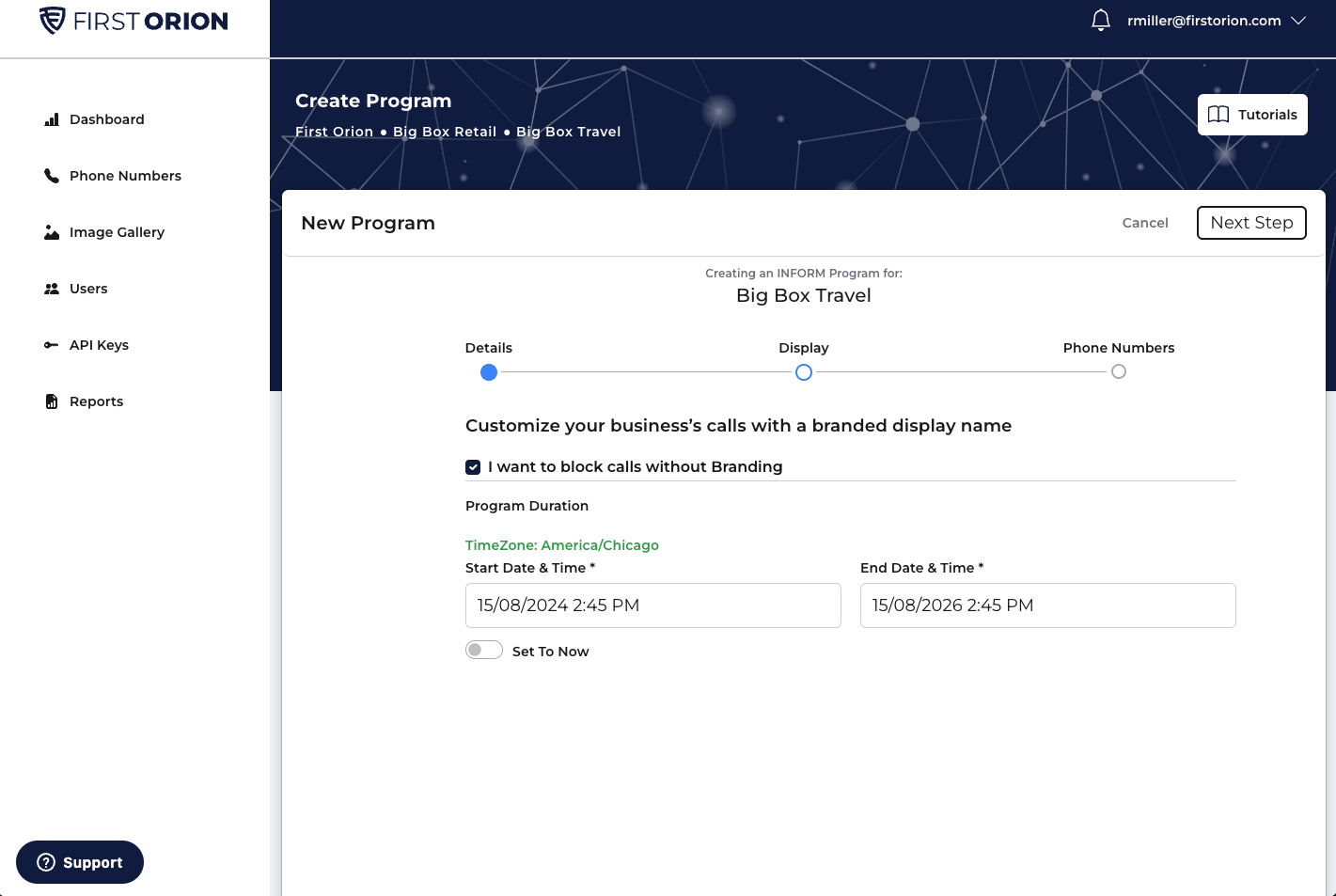Click the Dashboard bar chart icon

(52, 119)
